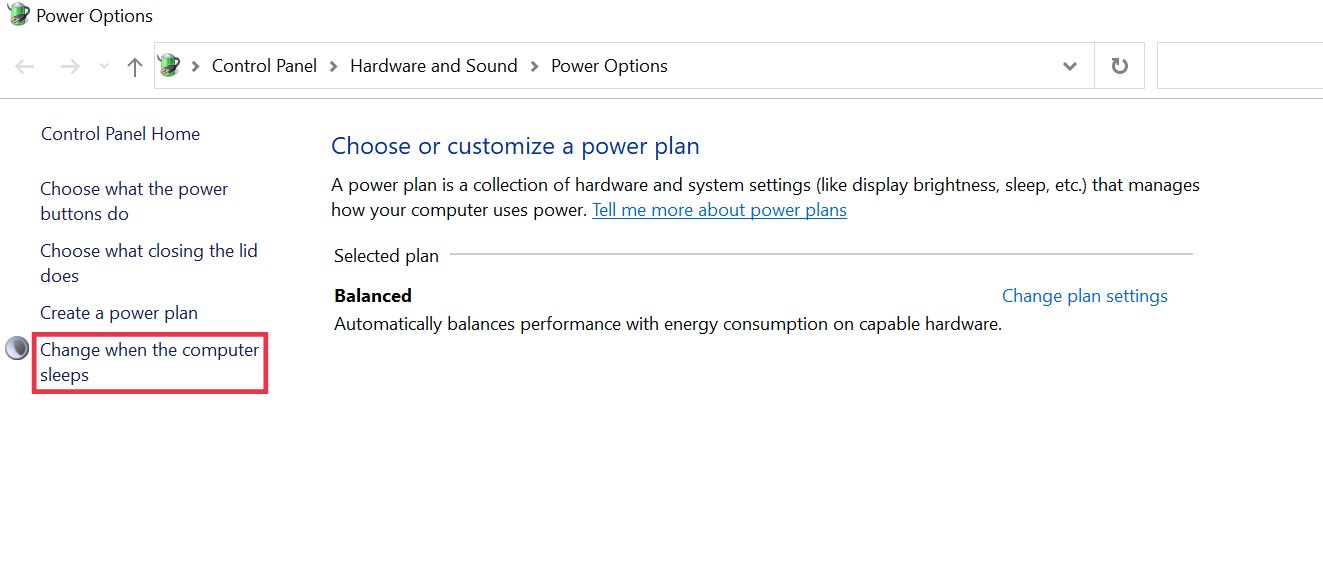This screenshot has height=564, width=1323.
Task: Select Choose what closing the lid does
Action: tap(148, 263)
